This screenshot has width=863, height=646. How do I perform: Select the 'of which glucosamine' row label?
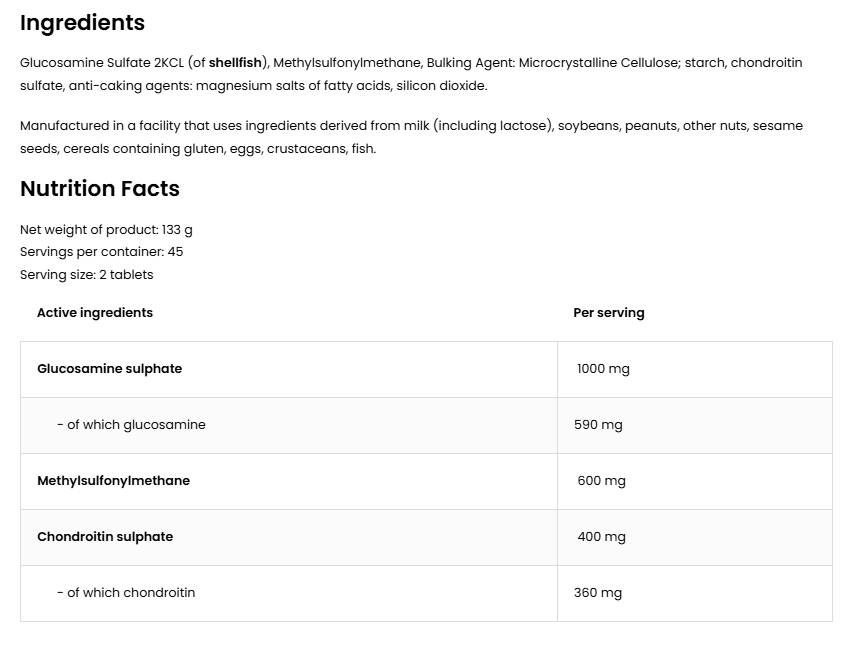tap(131, 425)
